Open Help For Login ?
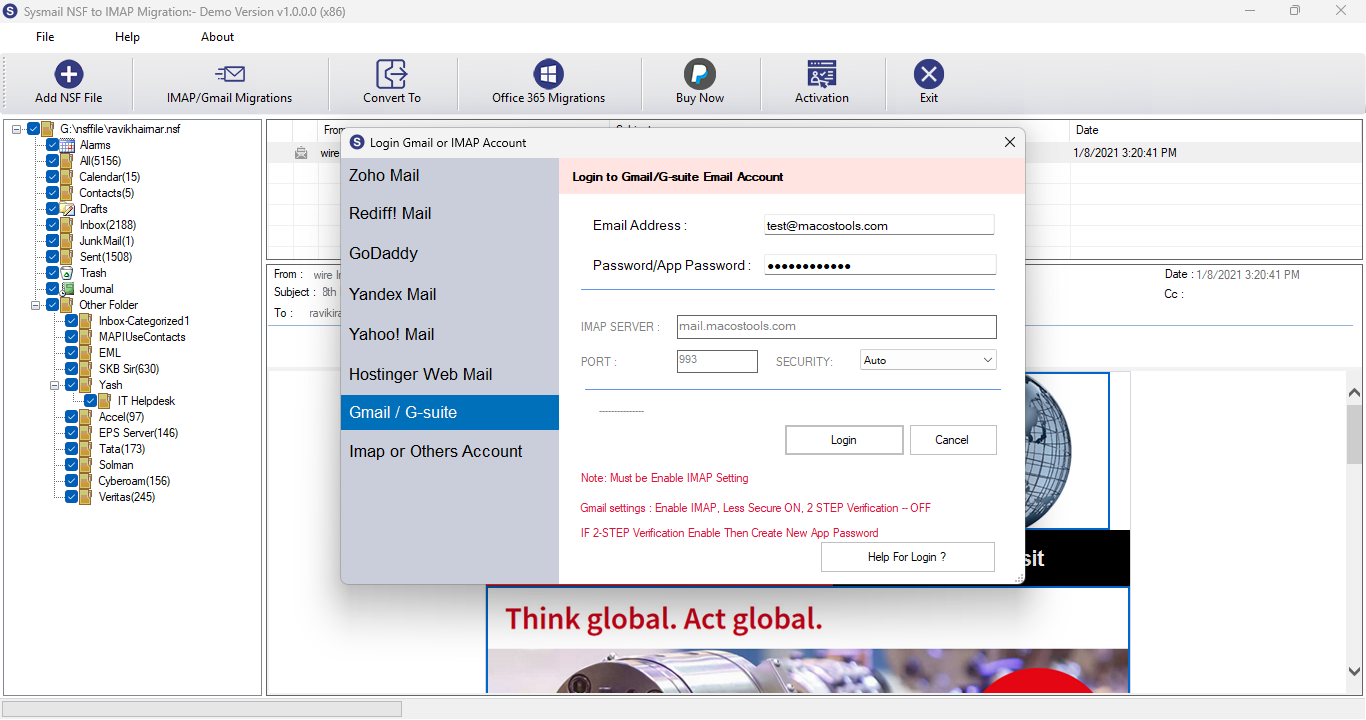Image resolution: width=1366 pixels, height=720 pixels. click(908, 557)
